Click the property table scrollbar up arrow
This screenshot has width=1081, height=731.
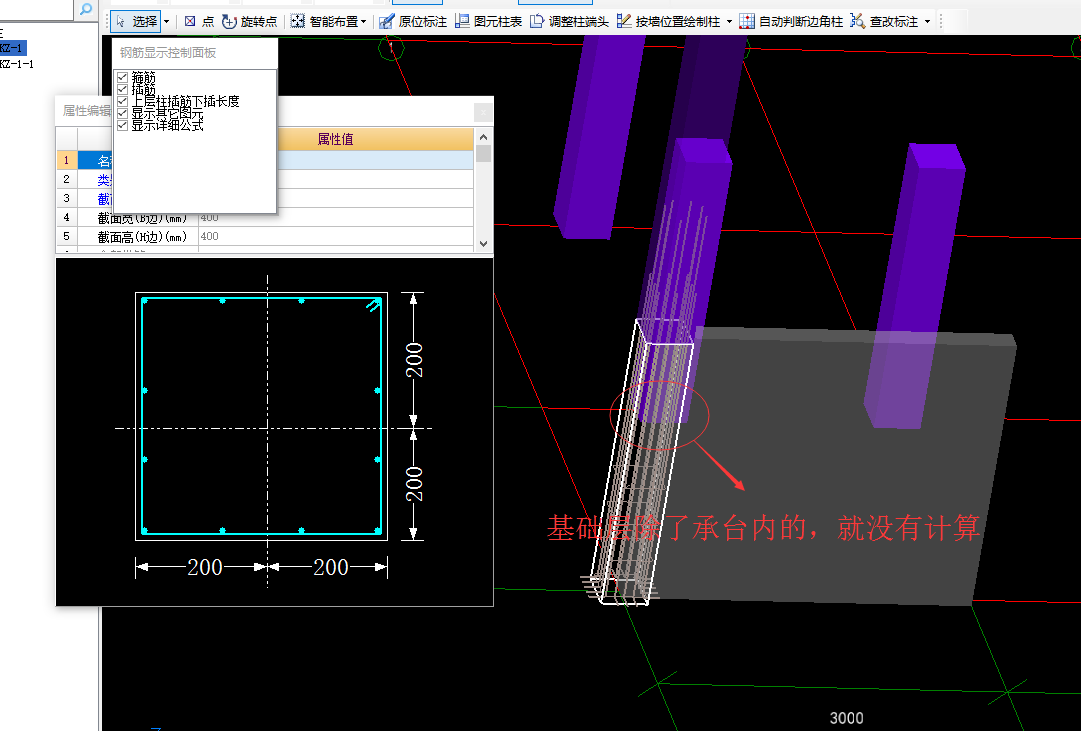483,137
